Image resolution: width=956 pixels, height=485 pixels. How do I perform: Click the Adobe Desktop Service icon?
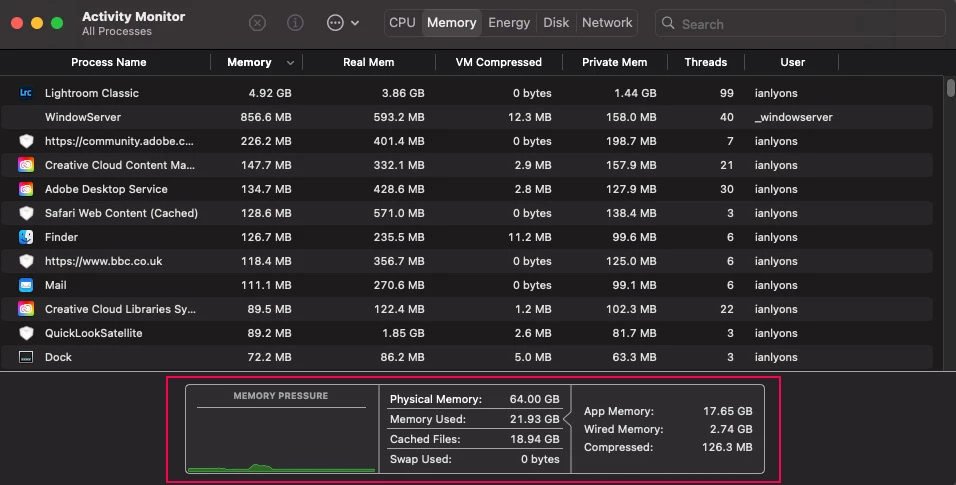(x=26, y=189)
